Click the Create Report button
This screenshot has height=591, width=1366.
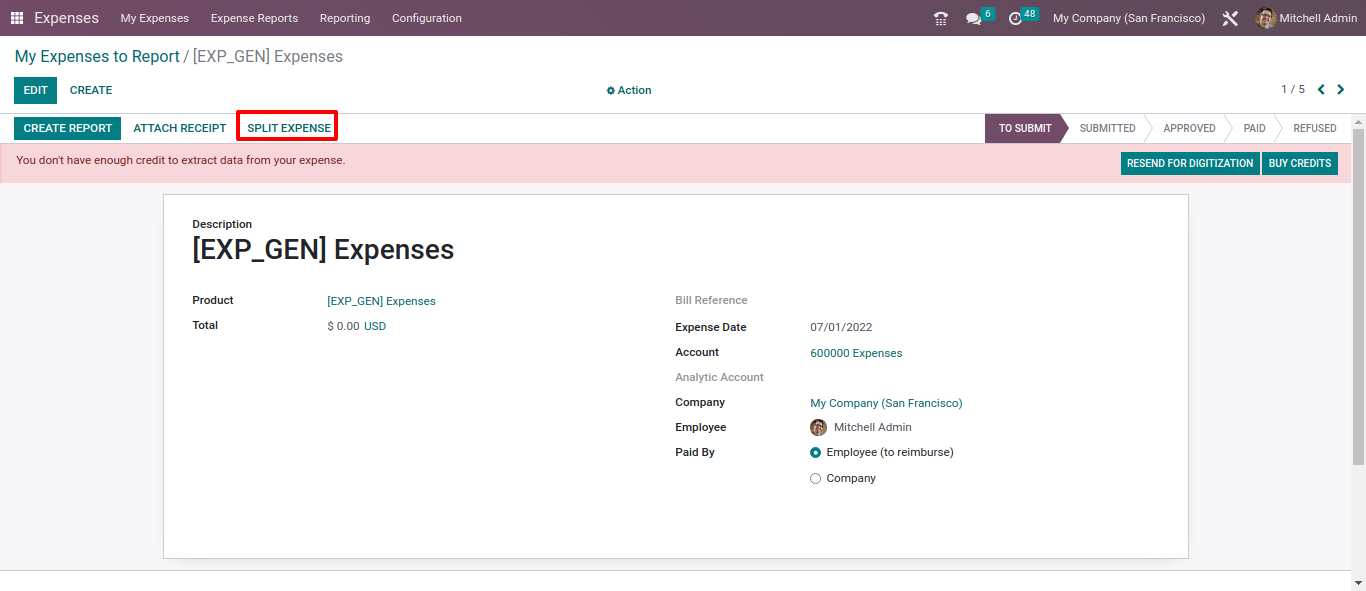[x=68, y=128]
